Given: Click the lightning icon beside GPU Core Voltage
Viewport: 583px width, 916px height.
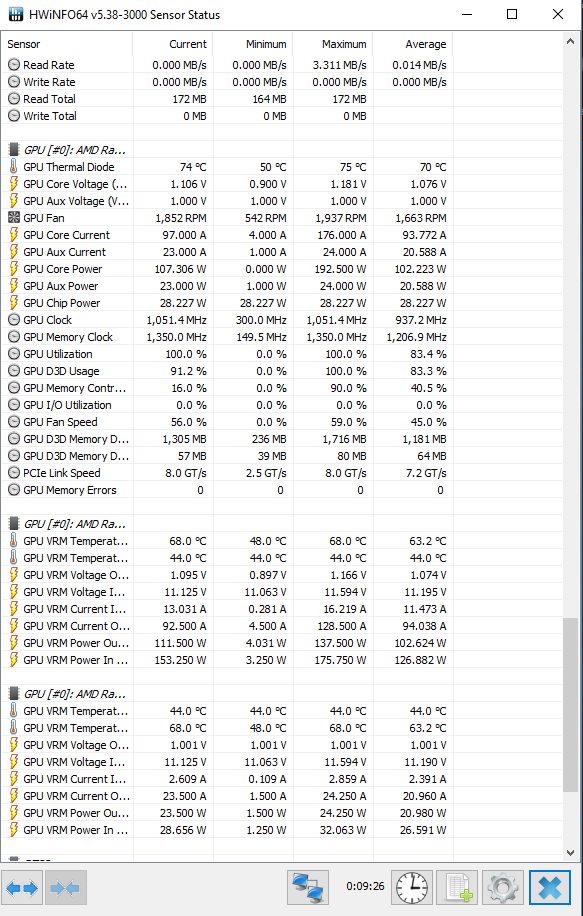Looking at the screenshot, I should [x=13, y=183].
